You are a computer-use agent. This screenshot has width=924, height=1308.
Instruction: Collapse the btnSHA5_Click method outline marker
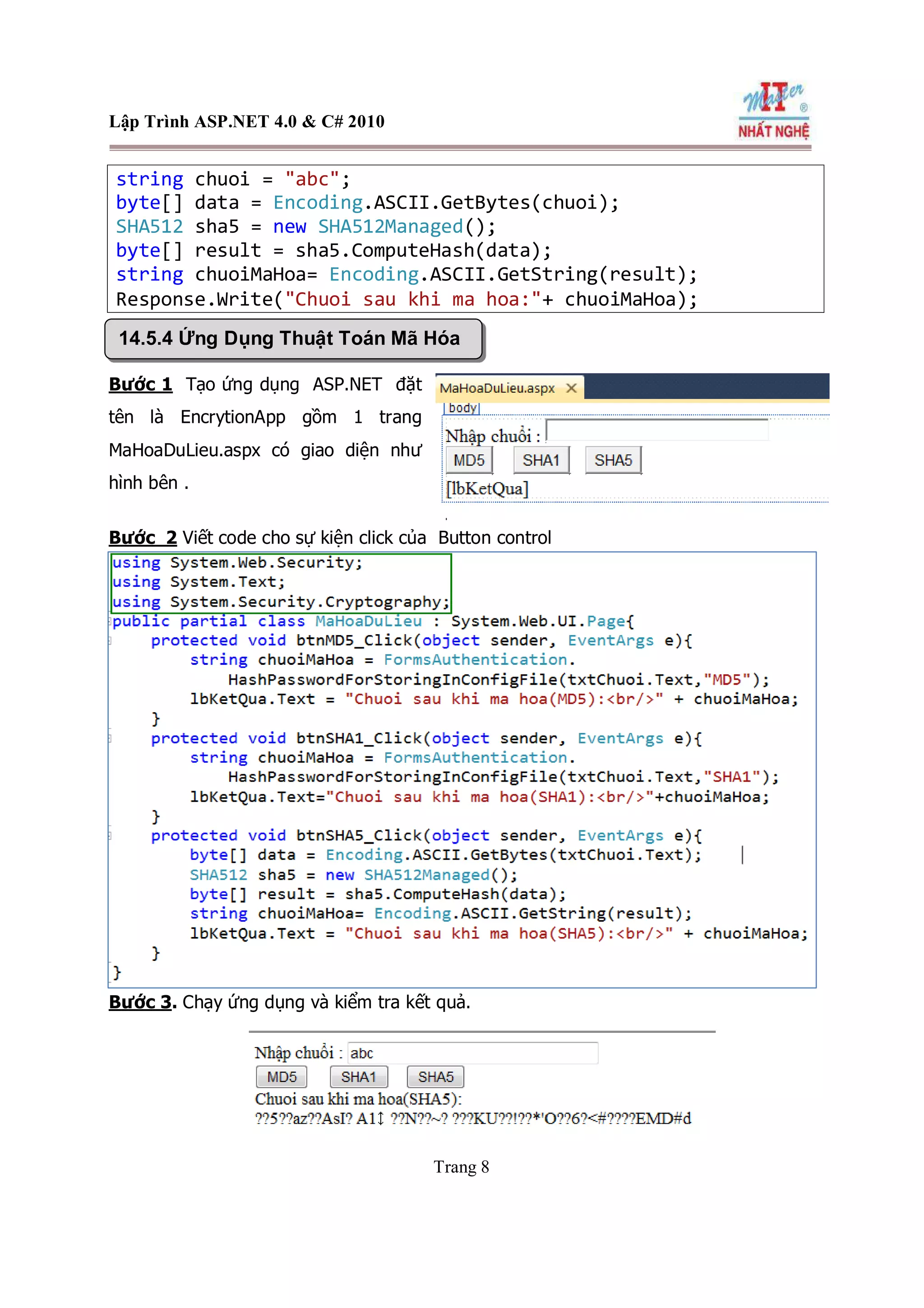point(110,836)
